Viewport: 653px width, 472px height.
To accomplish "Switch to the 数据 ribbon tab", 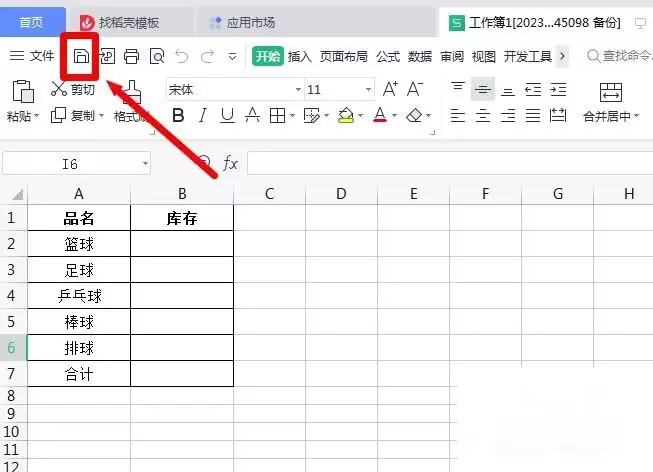I will (420, 56).
